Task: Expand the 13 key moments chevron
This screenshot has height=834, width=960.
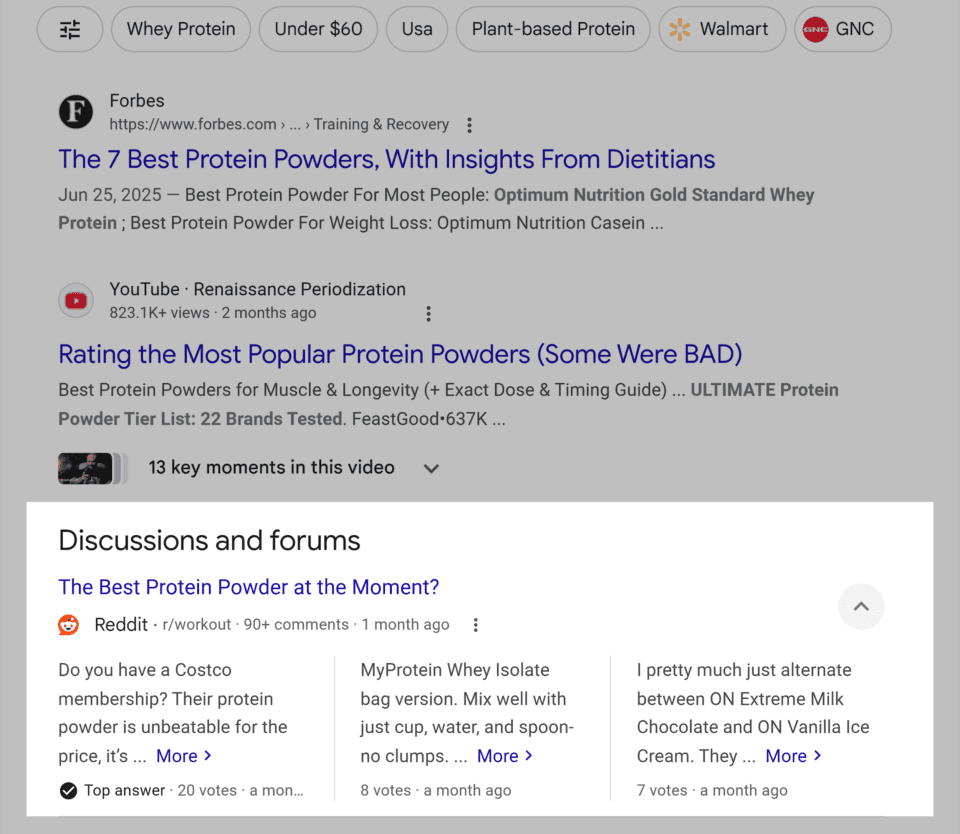Action: click(431, 468)
